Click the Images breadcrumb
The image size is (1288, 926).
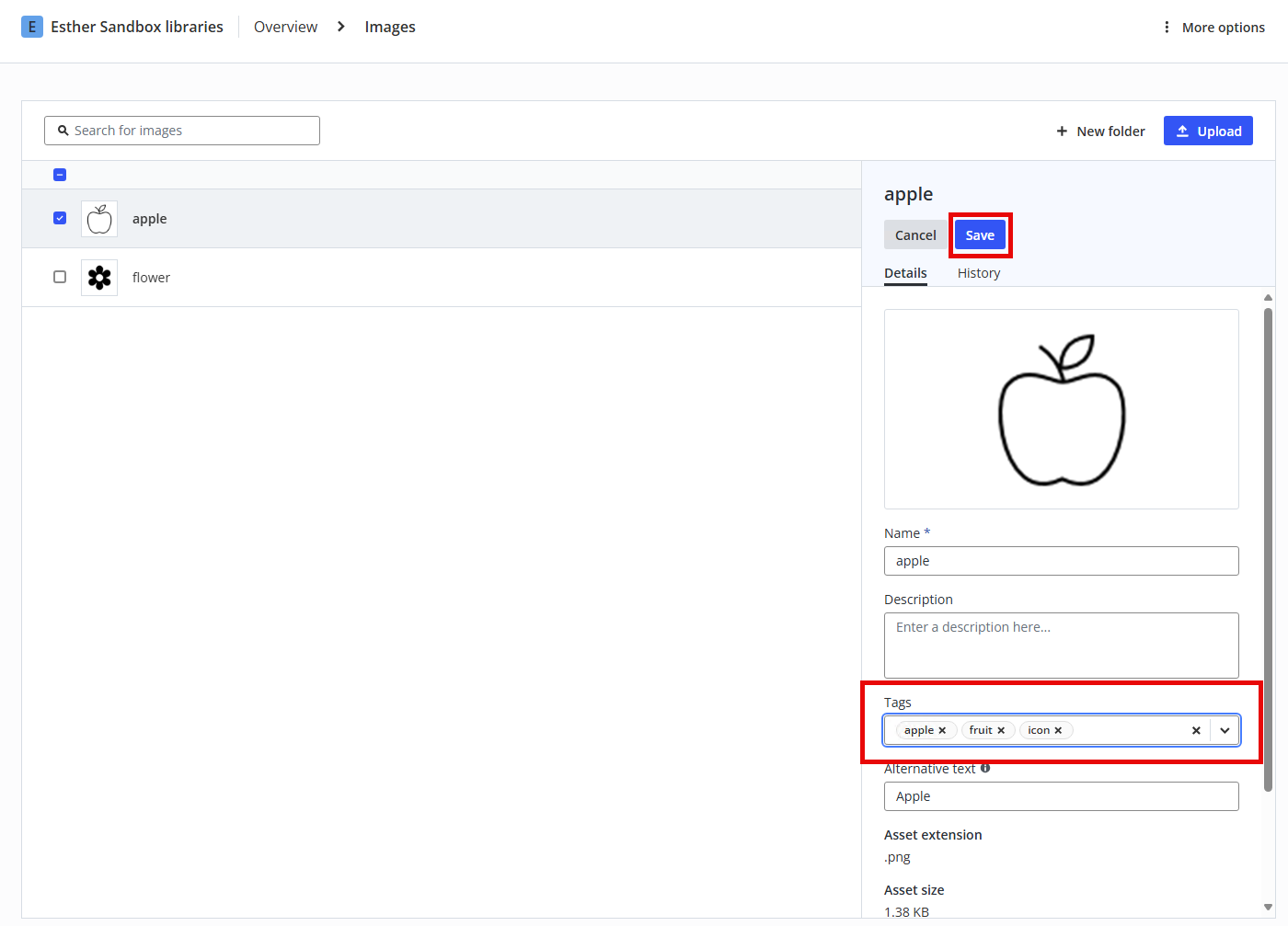390,27
